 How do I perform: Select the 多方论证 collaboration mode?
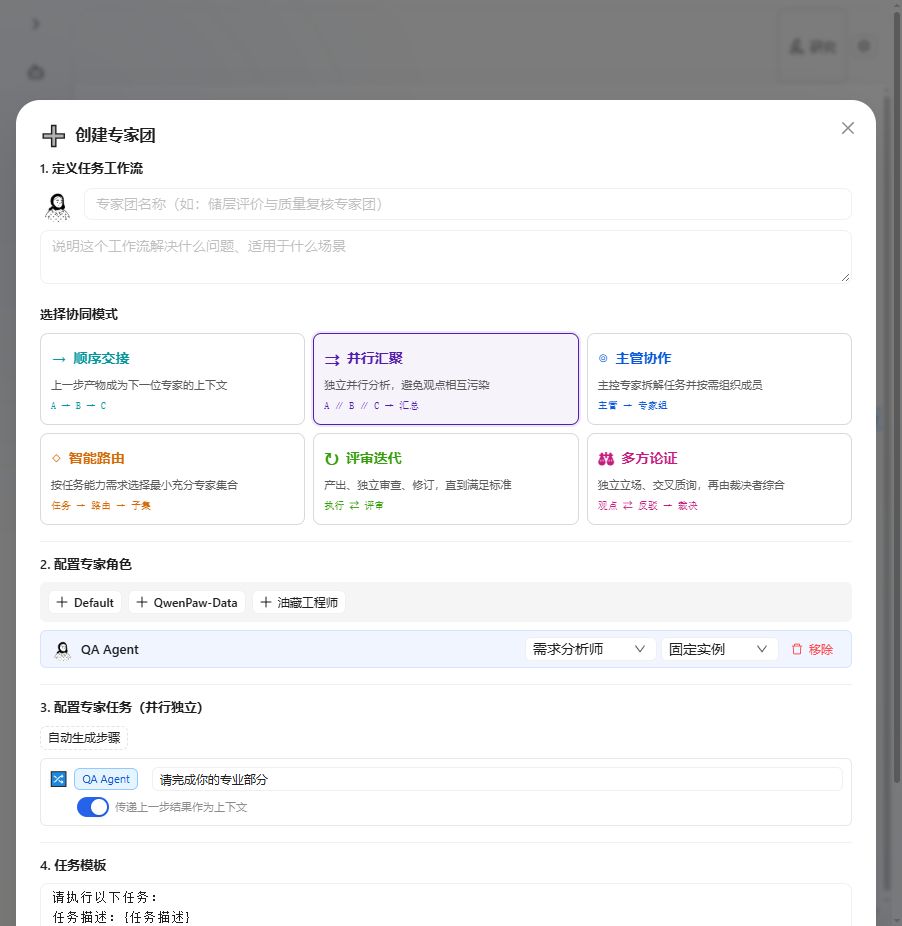click(x=719, y=479)
